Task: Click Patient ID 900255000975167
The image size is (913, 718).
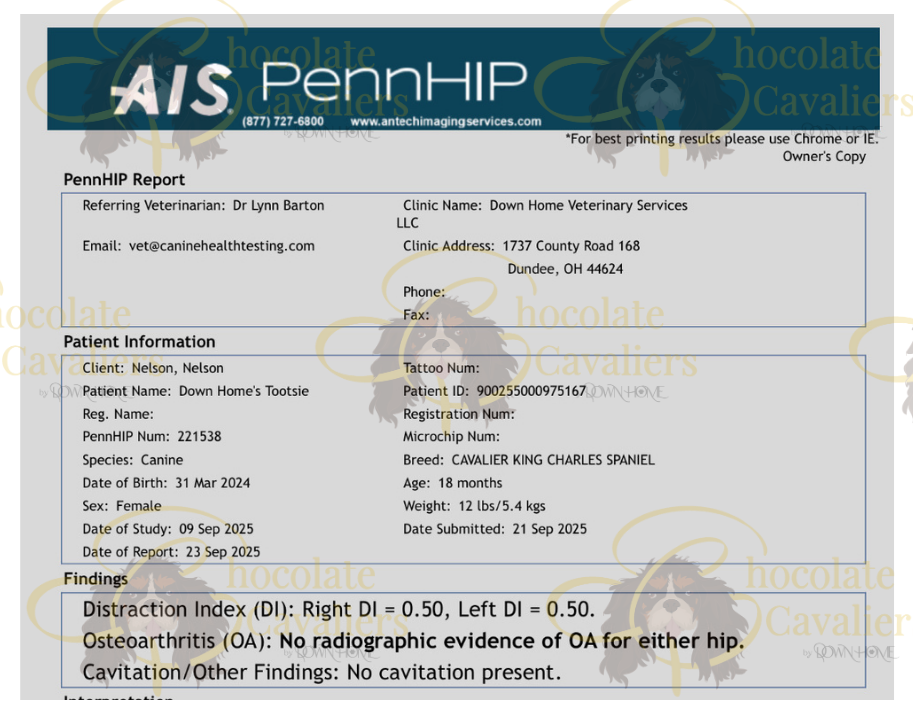Action: pyautogui.click(x=494, y=391)
